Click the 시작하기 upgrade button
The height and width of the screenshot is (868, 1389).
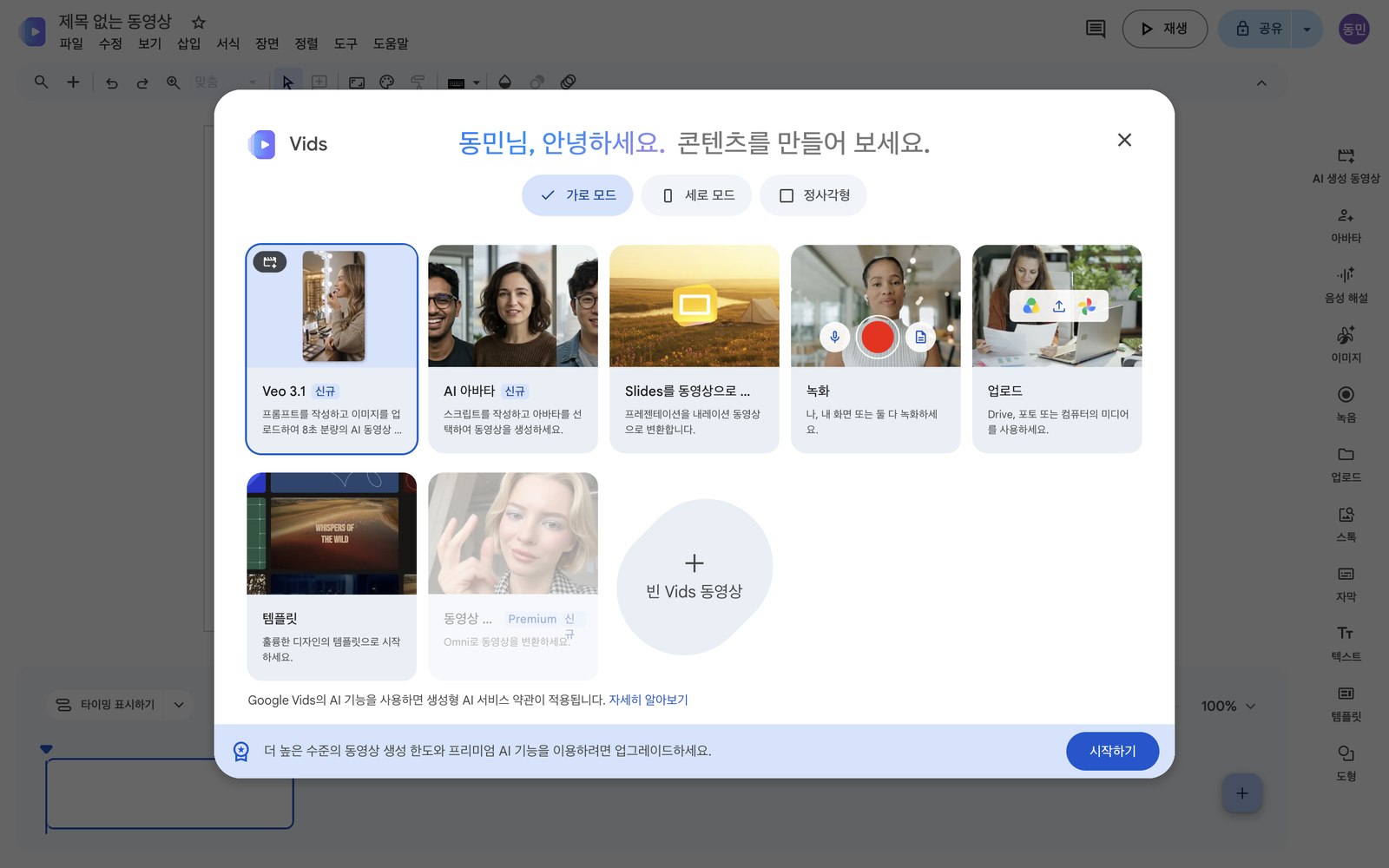[x=1112, y=751]
